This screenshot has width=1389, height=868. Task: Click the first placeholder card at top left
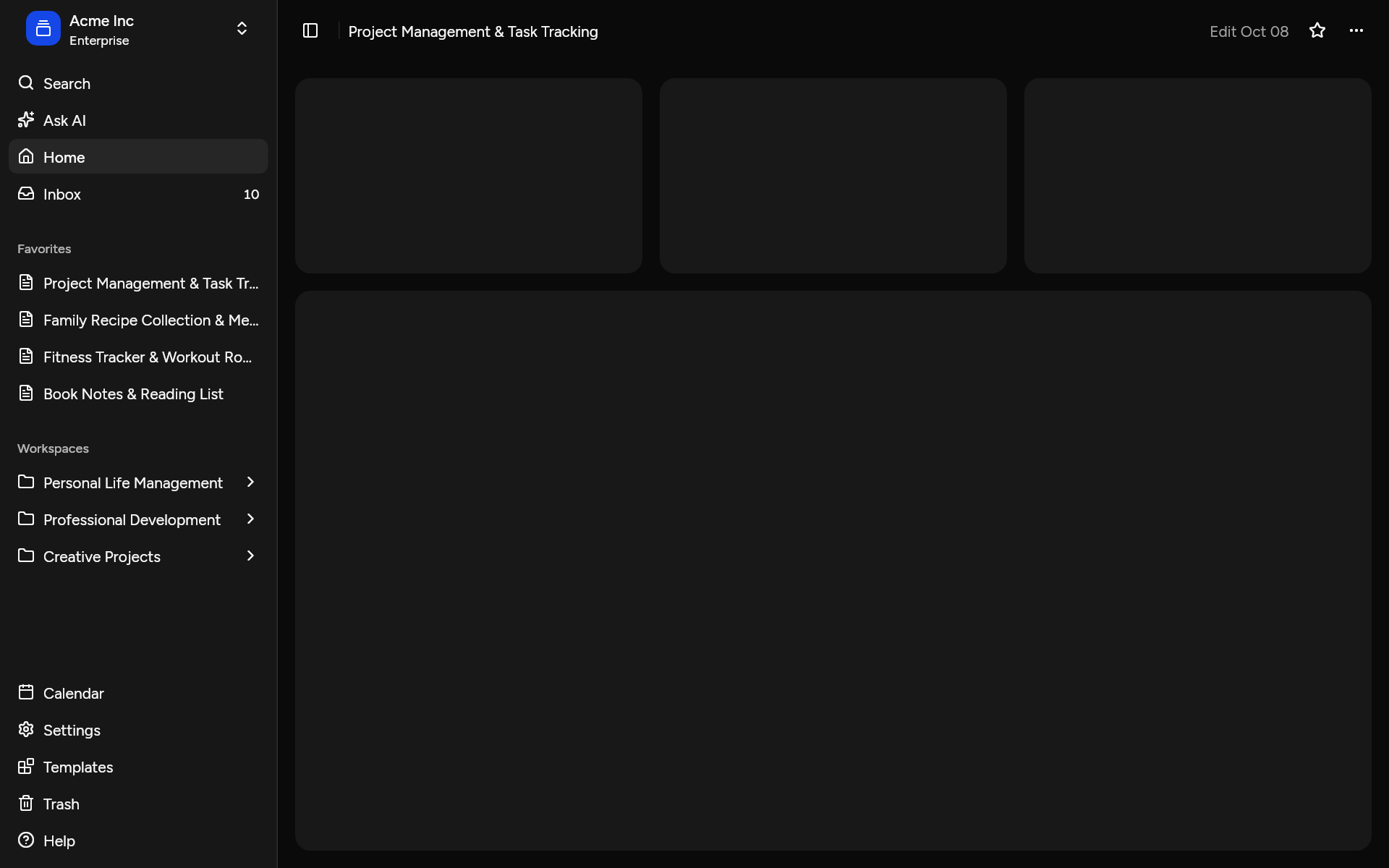coord(469,176)
